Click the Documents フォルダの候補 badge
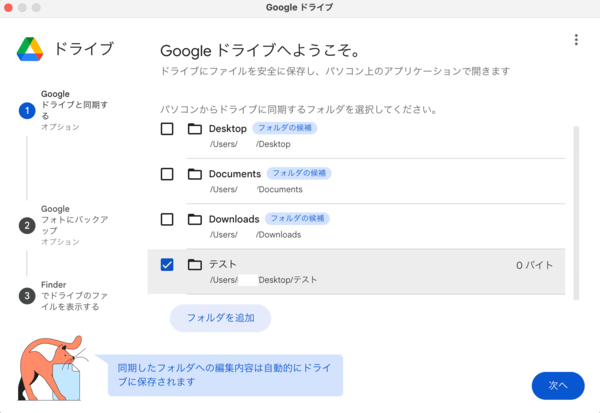Screen dimensions: 600x413 pyautogui.click(x=299, y=173)
